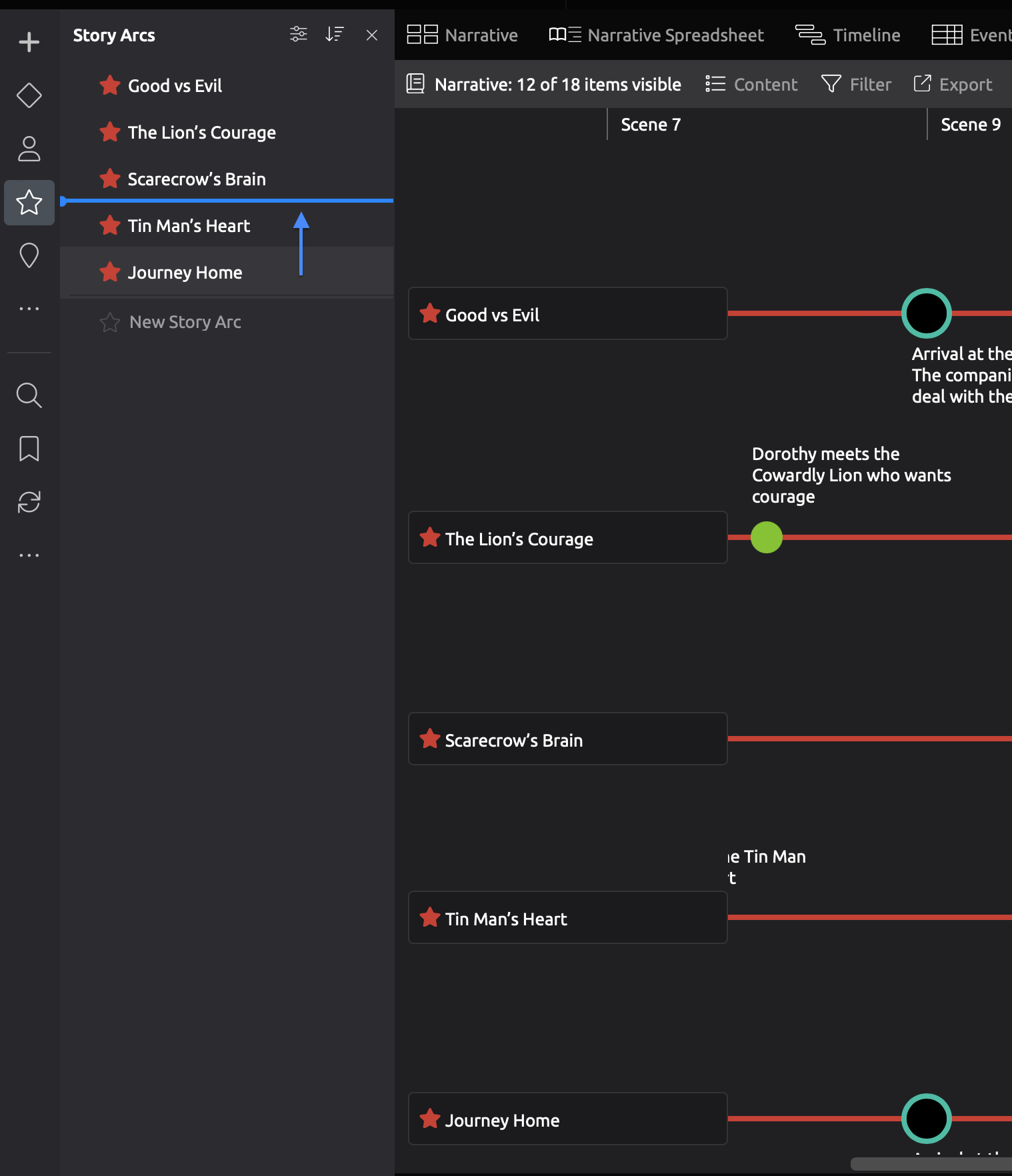Switch to the Timeline view tab

coord(848,35)
